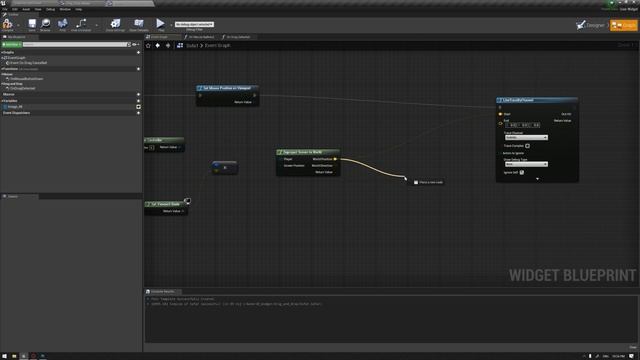The height and width of the screenshot is (360, 640).
Task: Expand LineTrace node advanced pins arrow
Action: [x=537, y=179]
